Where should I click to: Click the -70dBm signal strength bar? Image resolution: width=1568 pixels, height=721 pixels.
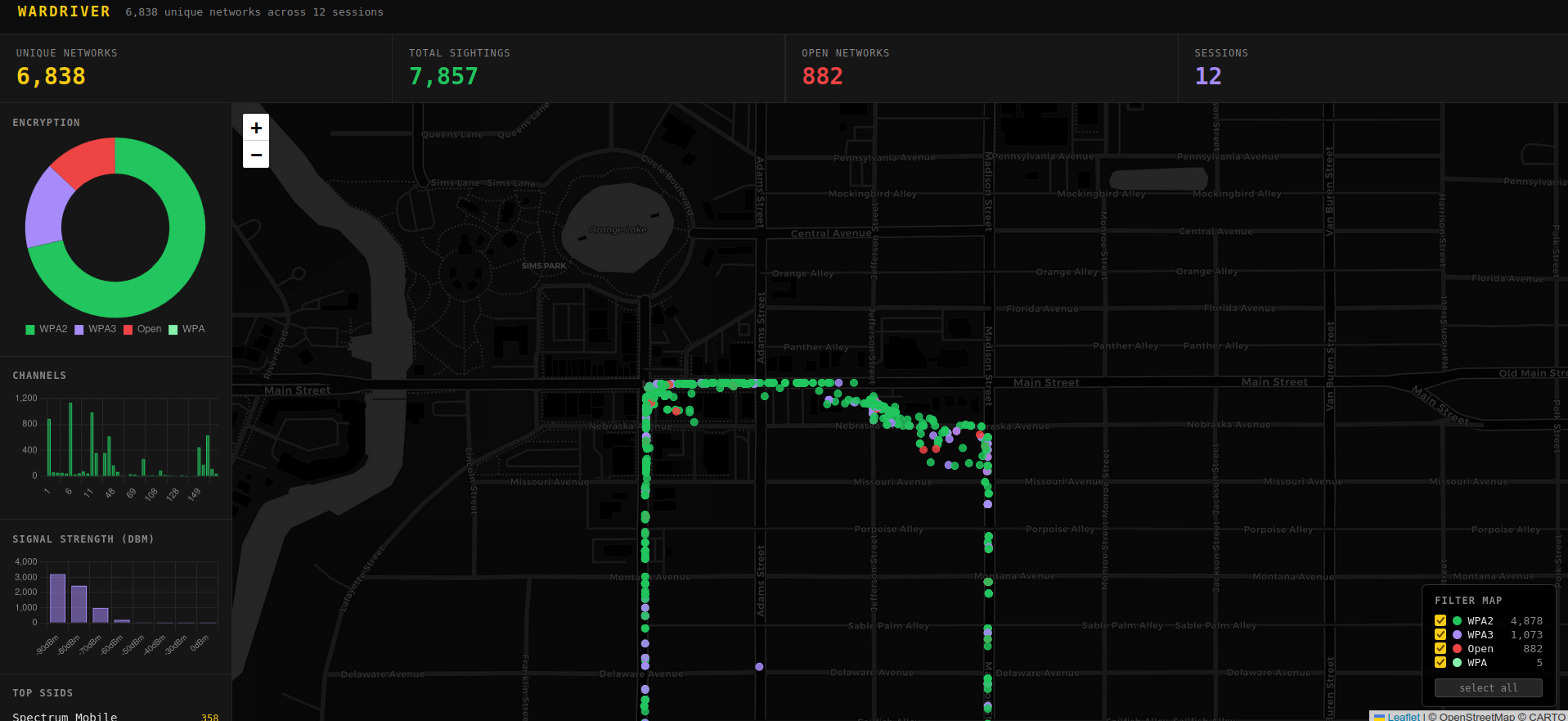pos(100,615)
